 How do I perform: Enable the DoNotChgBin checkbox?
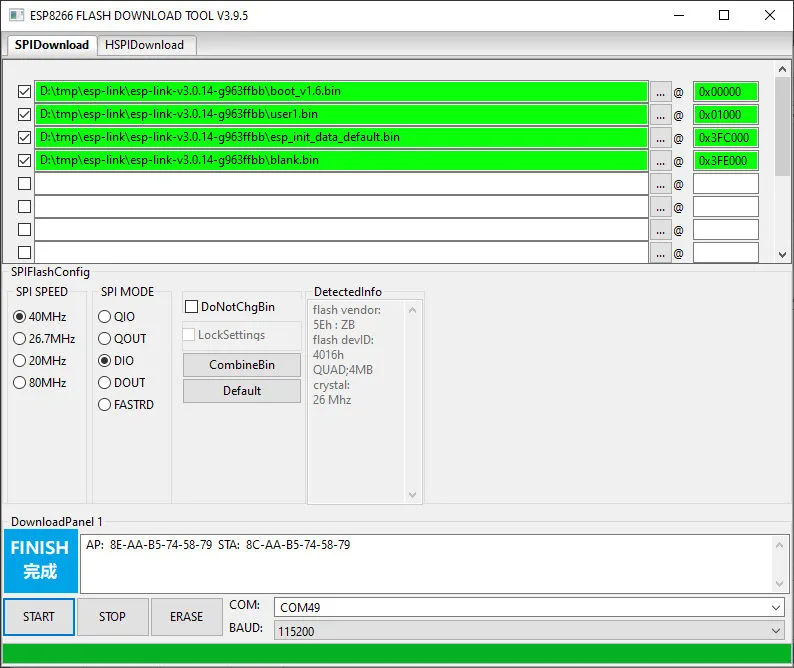pyautogui.click(x=192, y=307)
